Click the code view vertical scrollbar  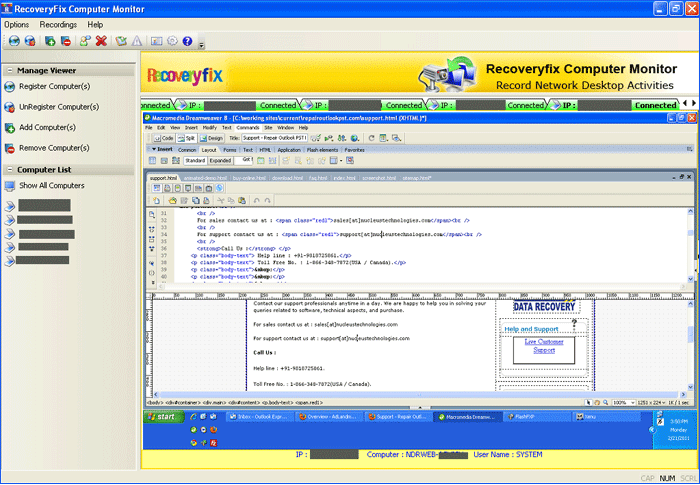(691, 243)
